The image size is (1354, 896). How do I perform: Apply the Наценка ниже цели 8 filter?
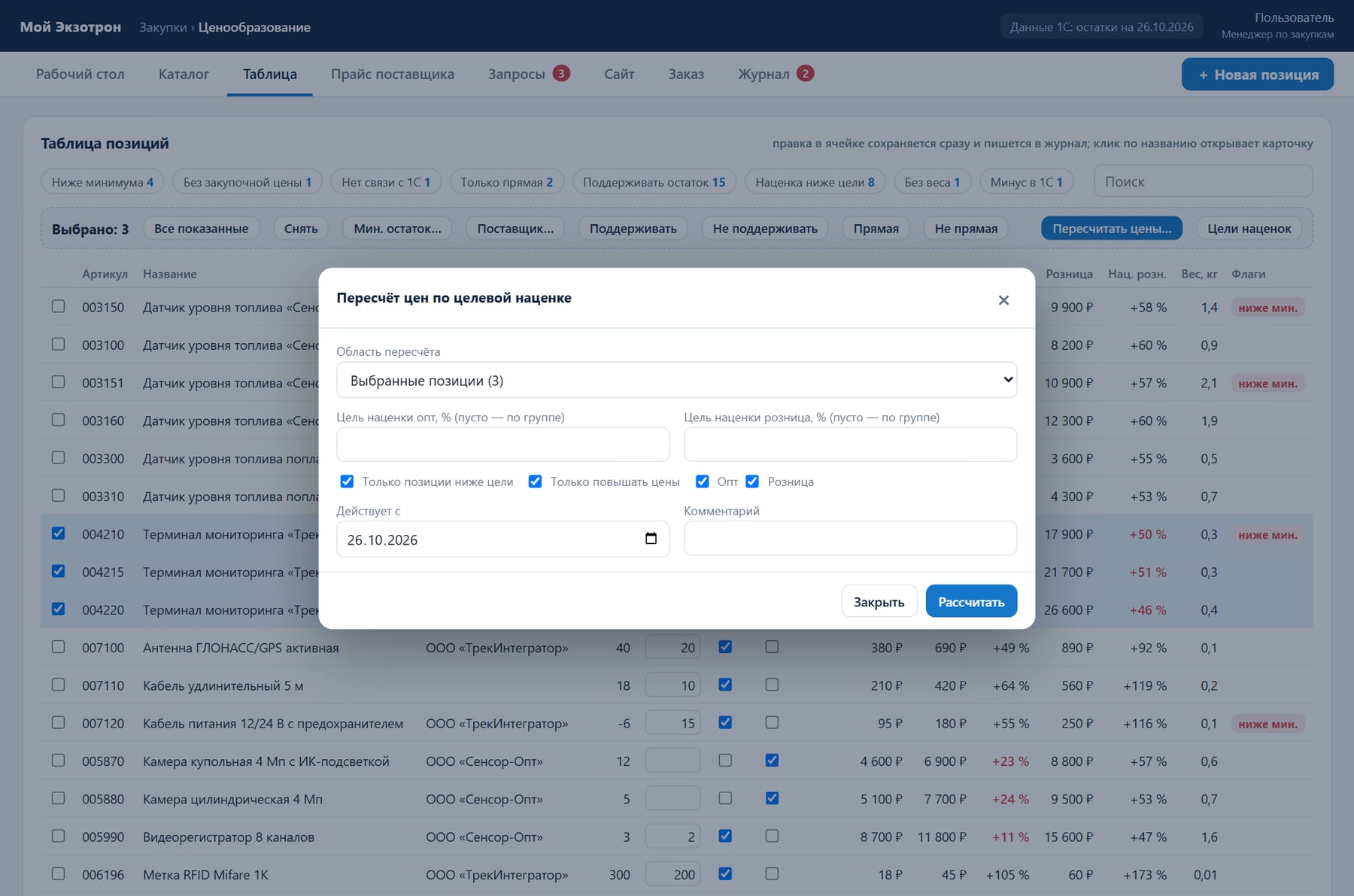815,182
